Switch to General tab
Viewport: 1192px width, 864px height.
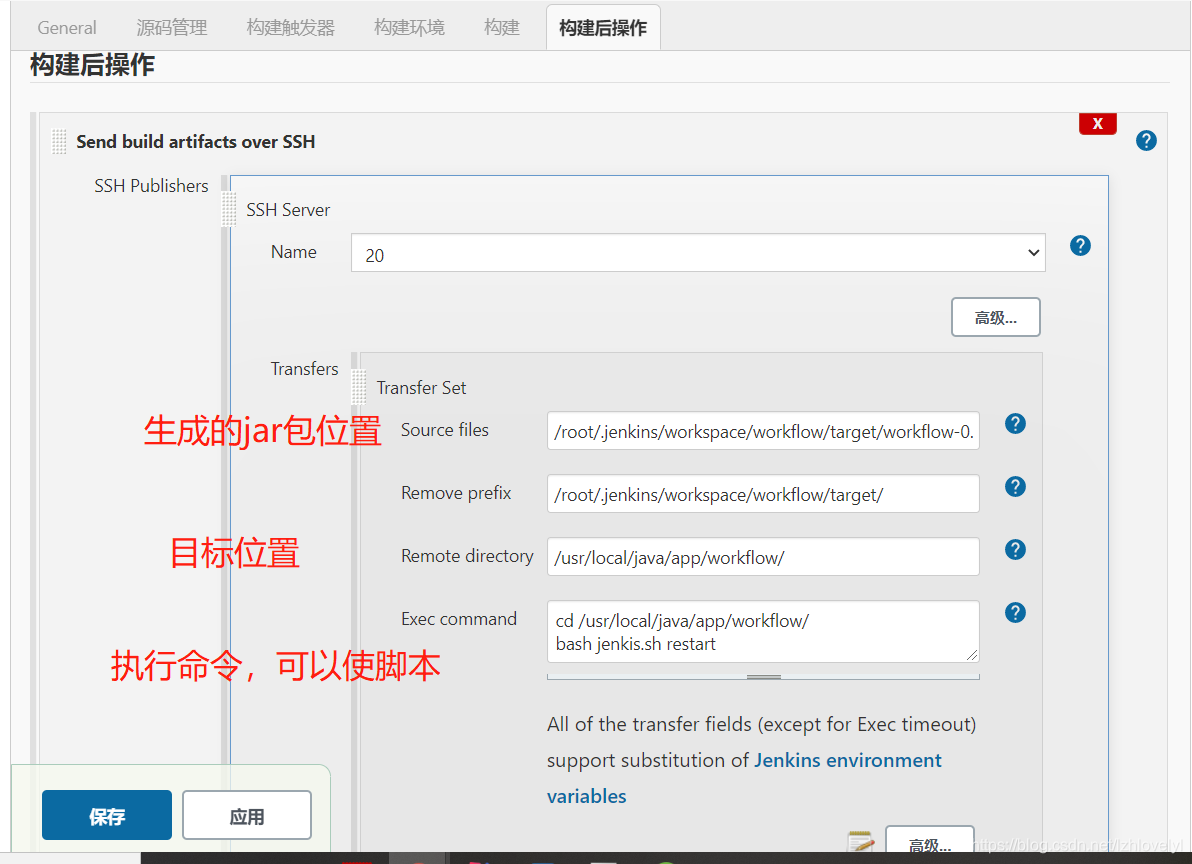(67, 28)
